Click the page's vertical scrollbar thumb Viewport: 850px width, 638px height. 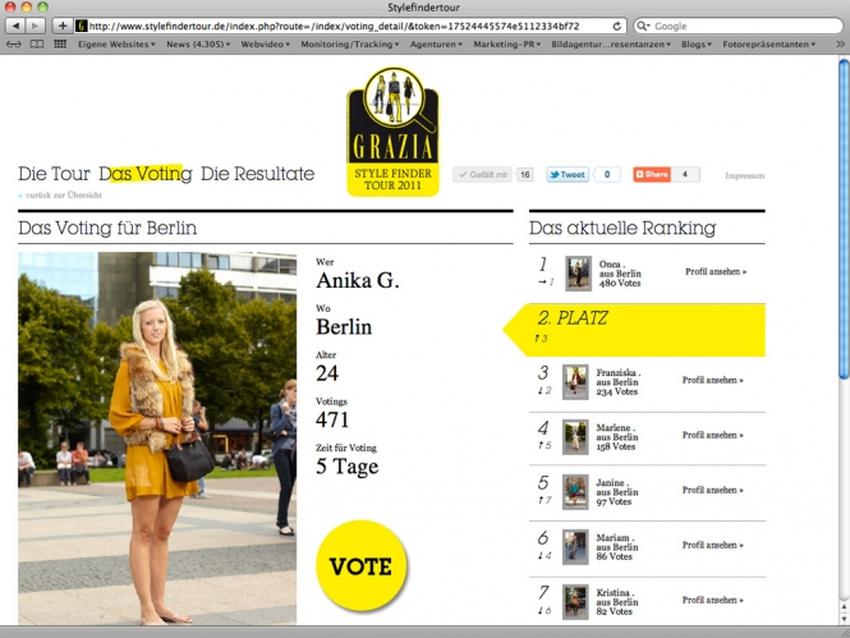[844, 220]
